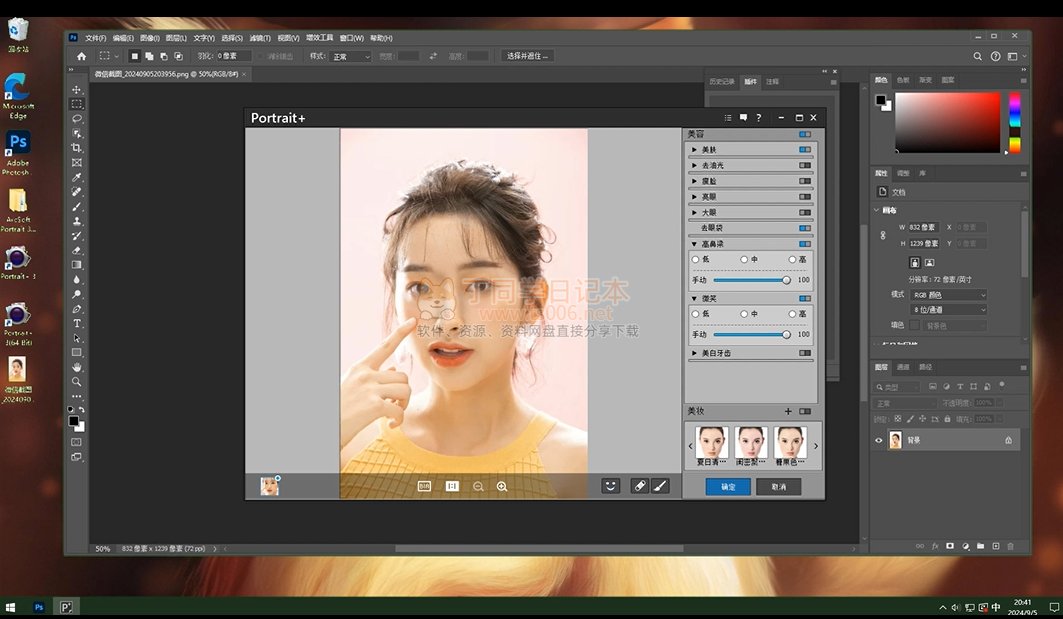The height and width of the screenshot is (619, 1063).
Task: Select 中 radio option under 高鼻梁
Action: 744,260
